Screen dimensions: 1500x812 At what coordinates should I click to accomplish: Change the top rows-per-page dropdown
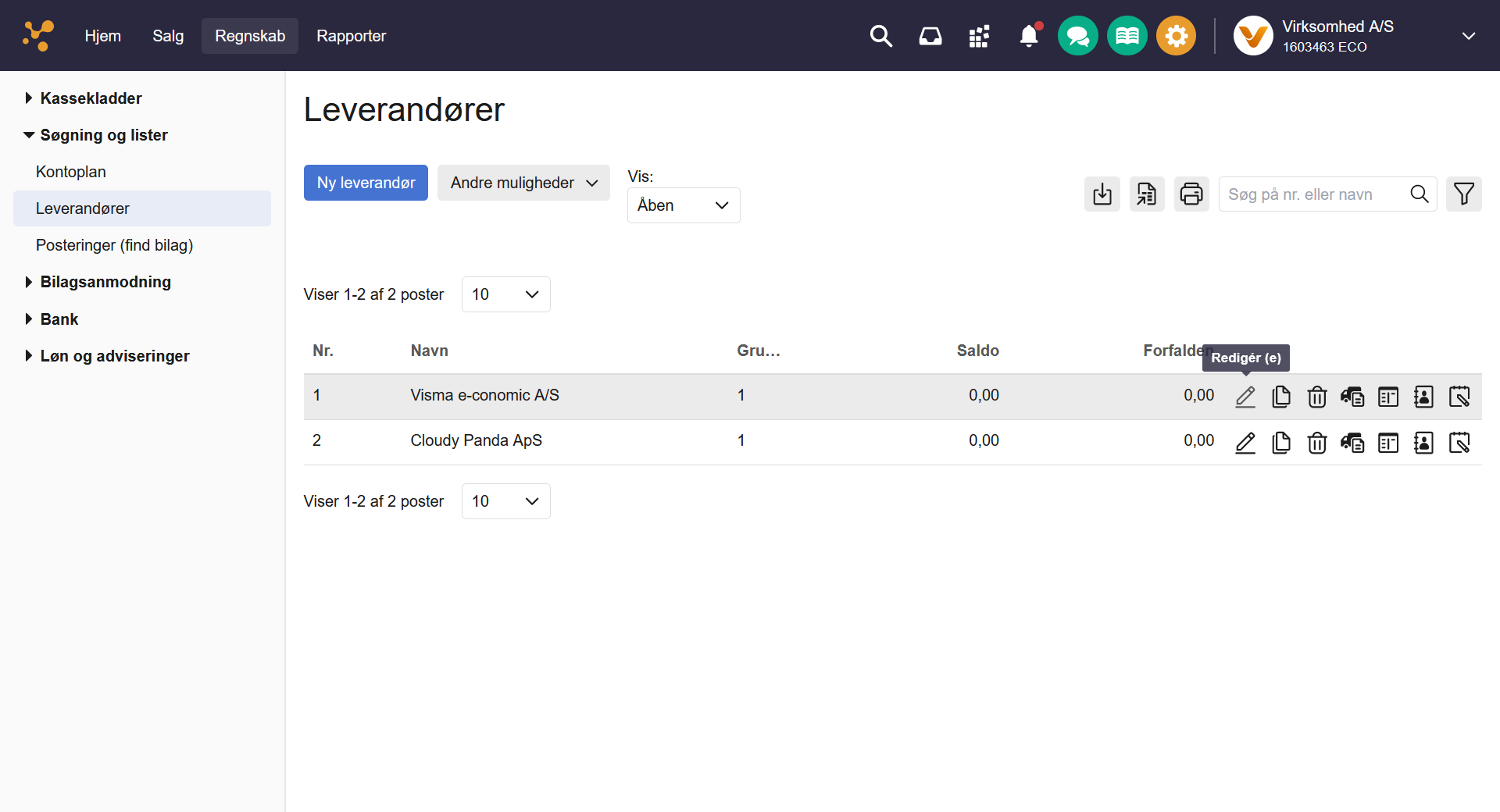tap(505, 294)
